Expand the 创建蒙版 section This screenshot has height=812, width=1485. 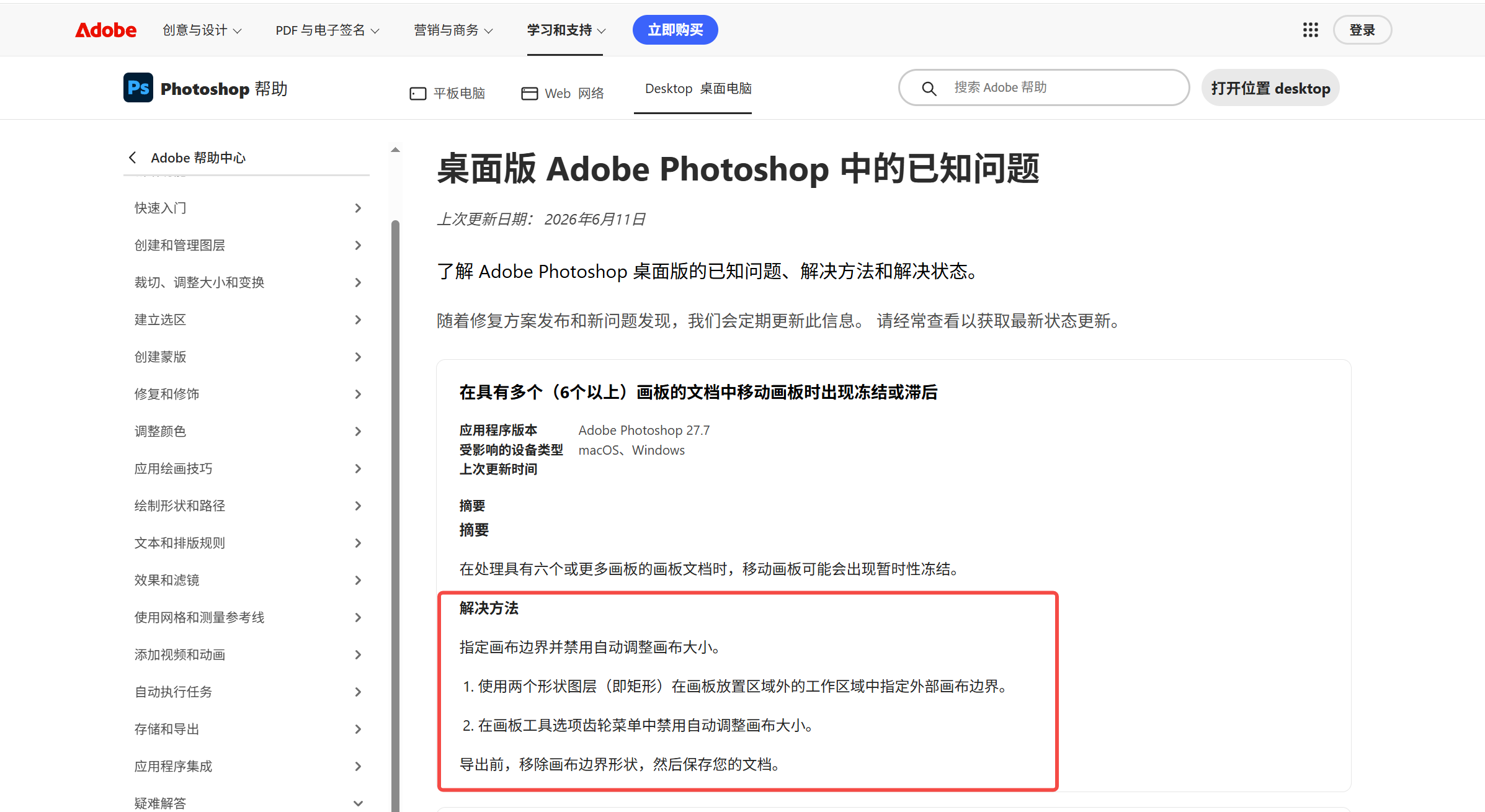coord(247,357)
